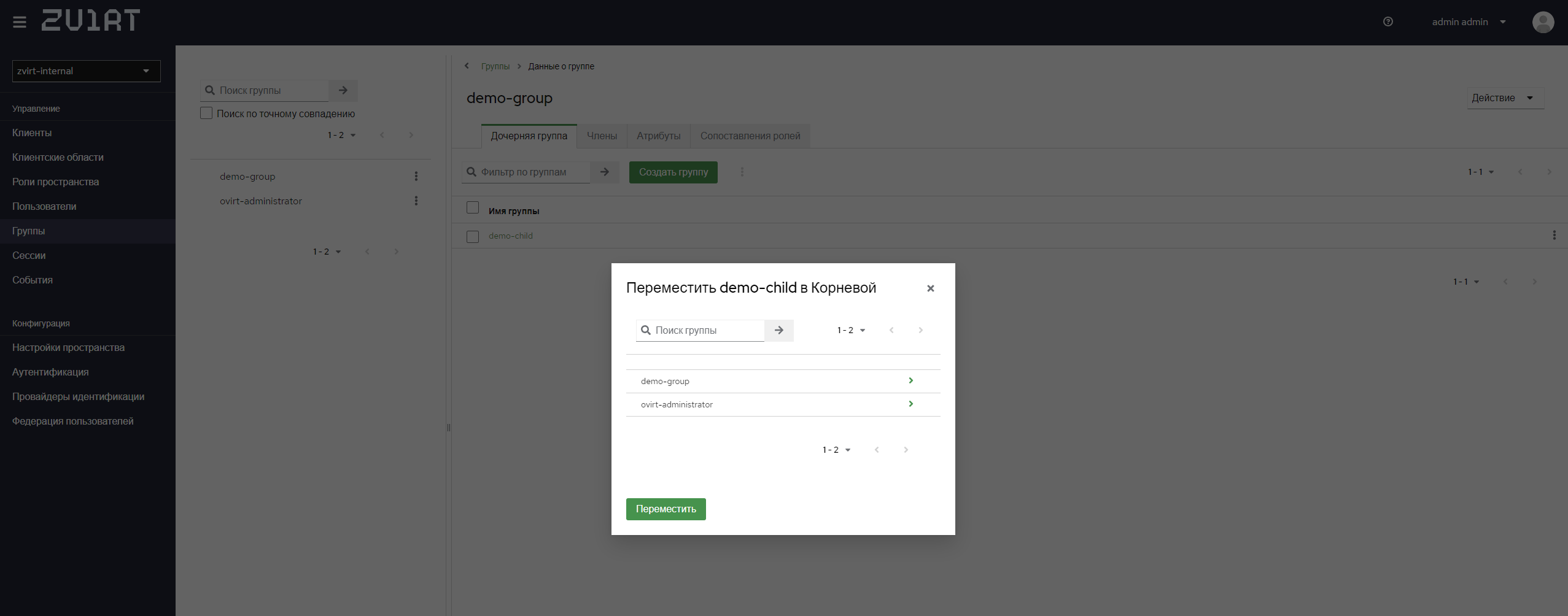Go to previous page in dialog top pager

(891, 330)
